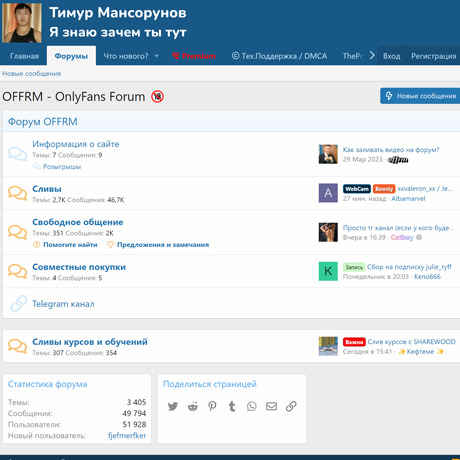Open Тех.Поддержка / DMCA tab
460x460 pixels.
[x=279, y=56]
